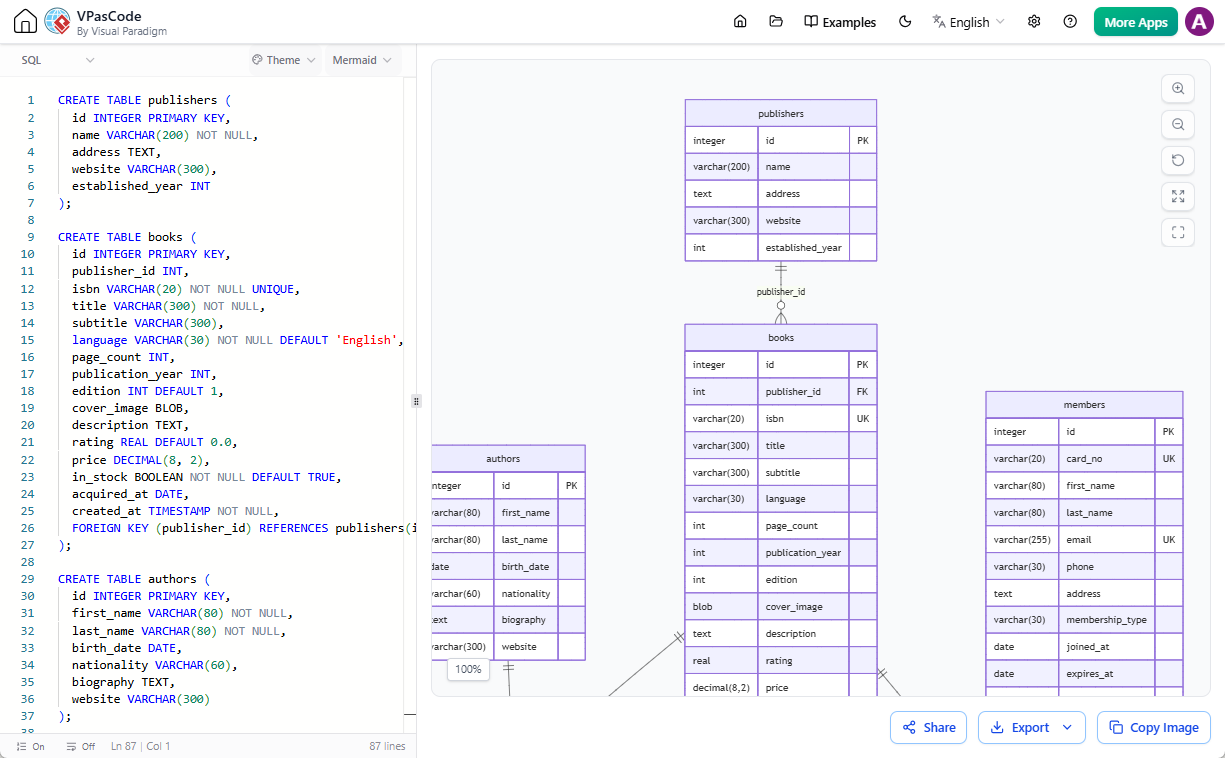Click line number 26 in the gutter
Image resolution: width=1225 pixels, height=758 pixels.
point(28,528)
